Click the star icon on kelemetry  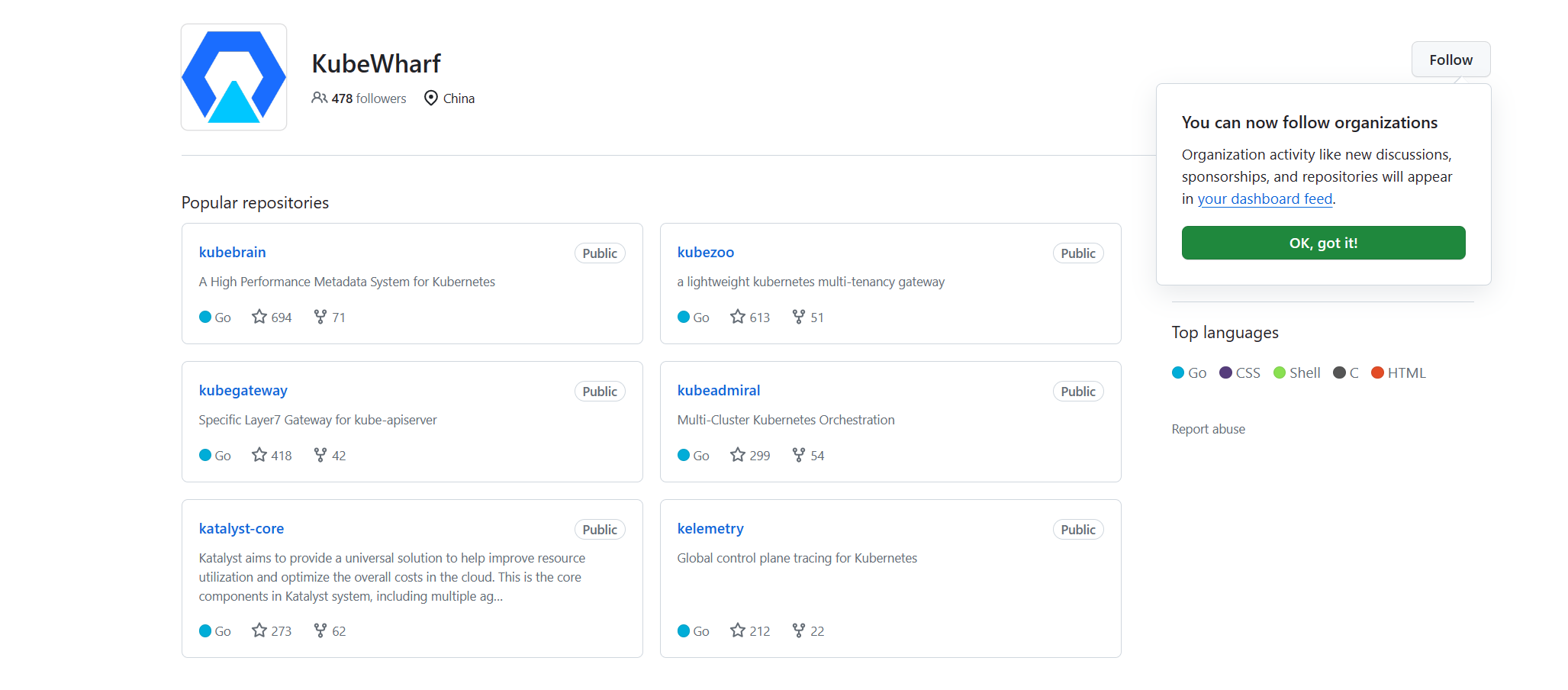[738, 630]
